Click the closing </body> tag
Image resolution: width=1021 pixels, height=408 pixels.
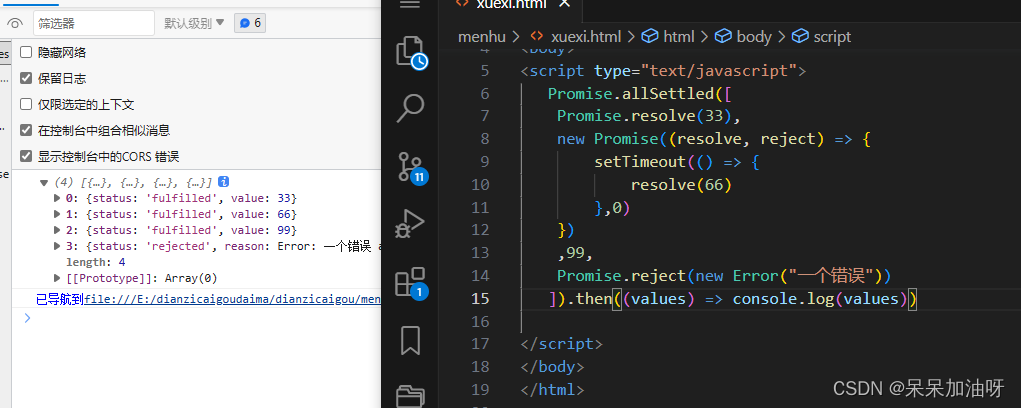552,366
